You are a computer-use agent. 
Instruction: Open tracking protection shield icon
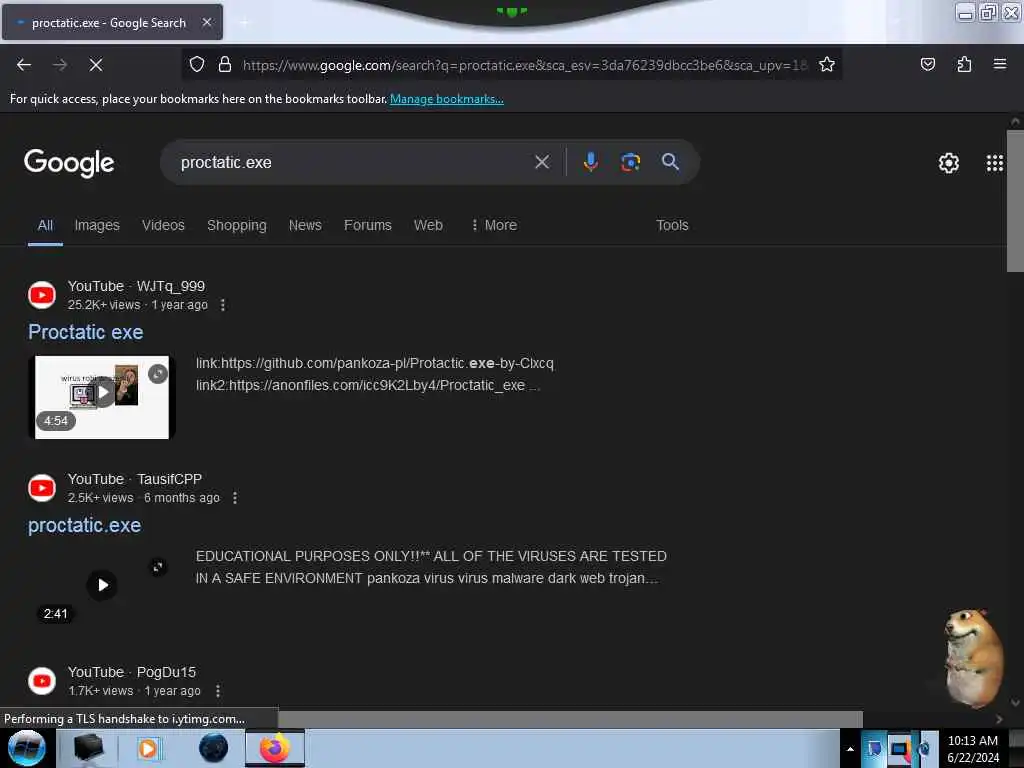click(197, 65)
